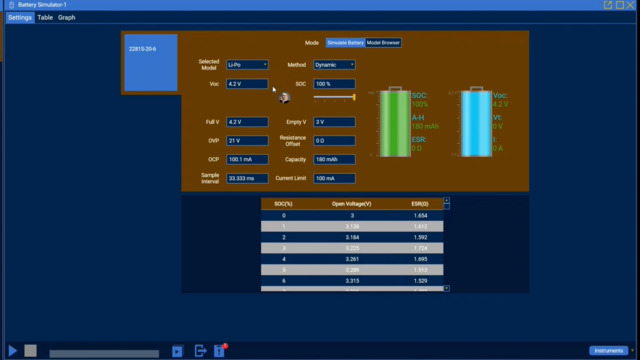Select the ESR cell 1.724
640x360 pixels.
click(x=420, y=248)
